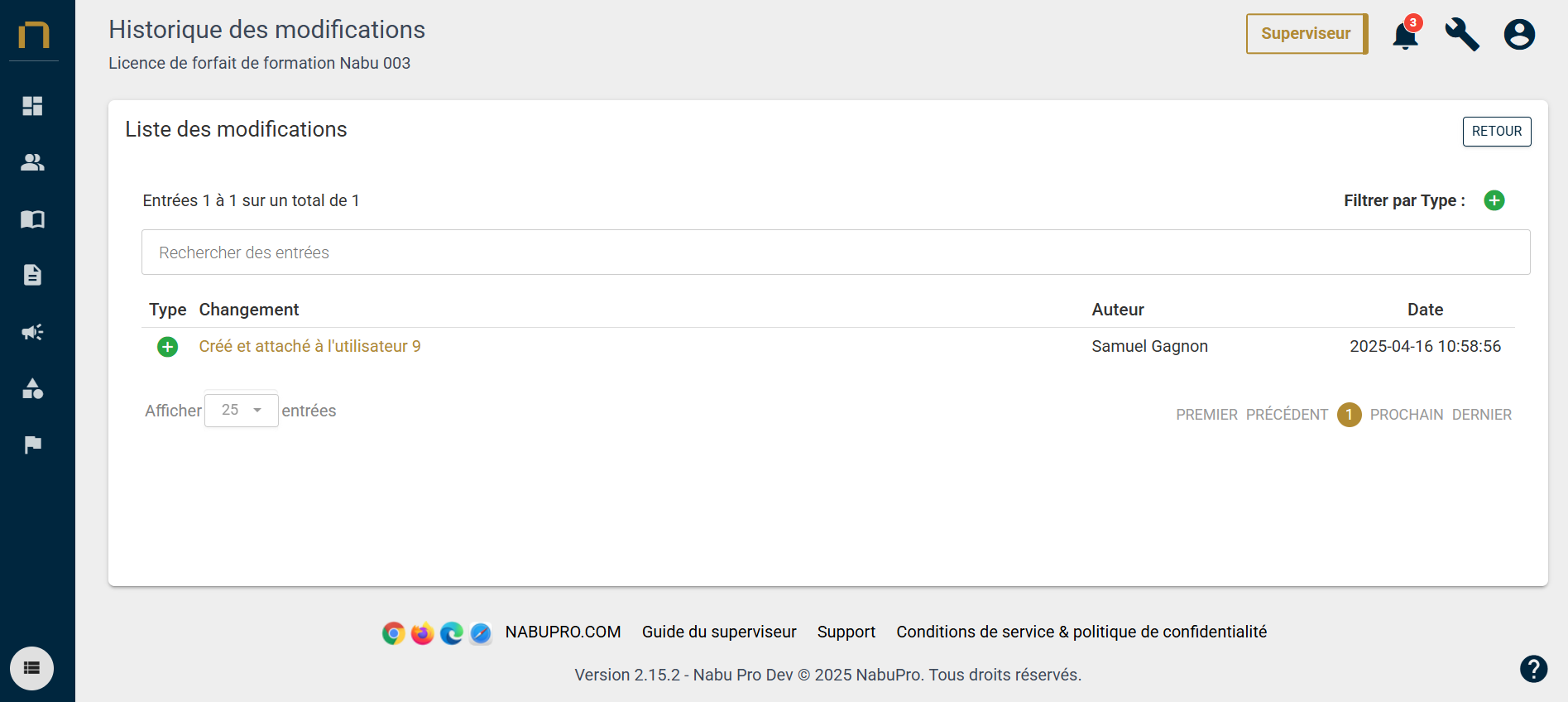Click the Samuel Gagnon author cell
1568x702 pixels.
pos(1149,346)
